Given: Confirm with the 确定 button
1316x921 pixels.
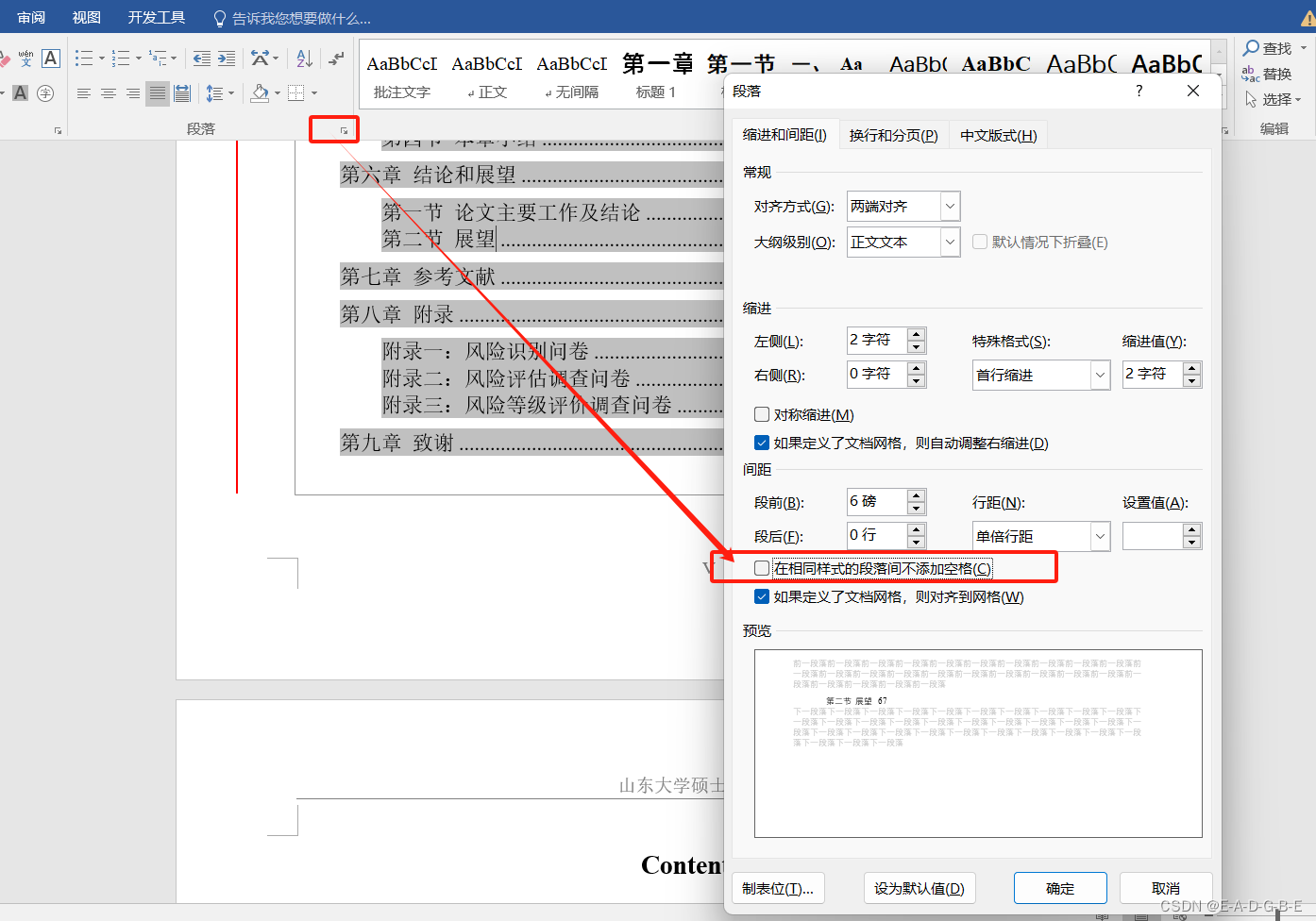Looking at the screenshot, I should tap(1060, 888).
